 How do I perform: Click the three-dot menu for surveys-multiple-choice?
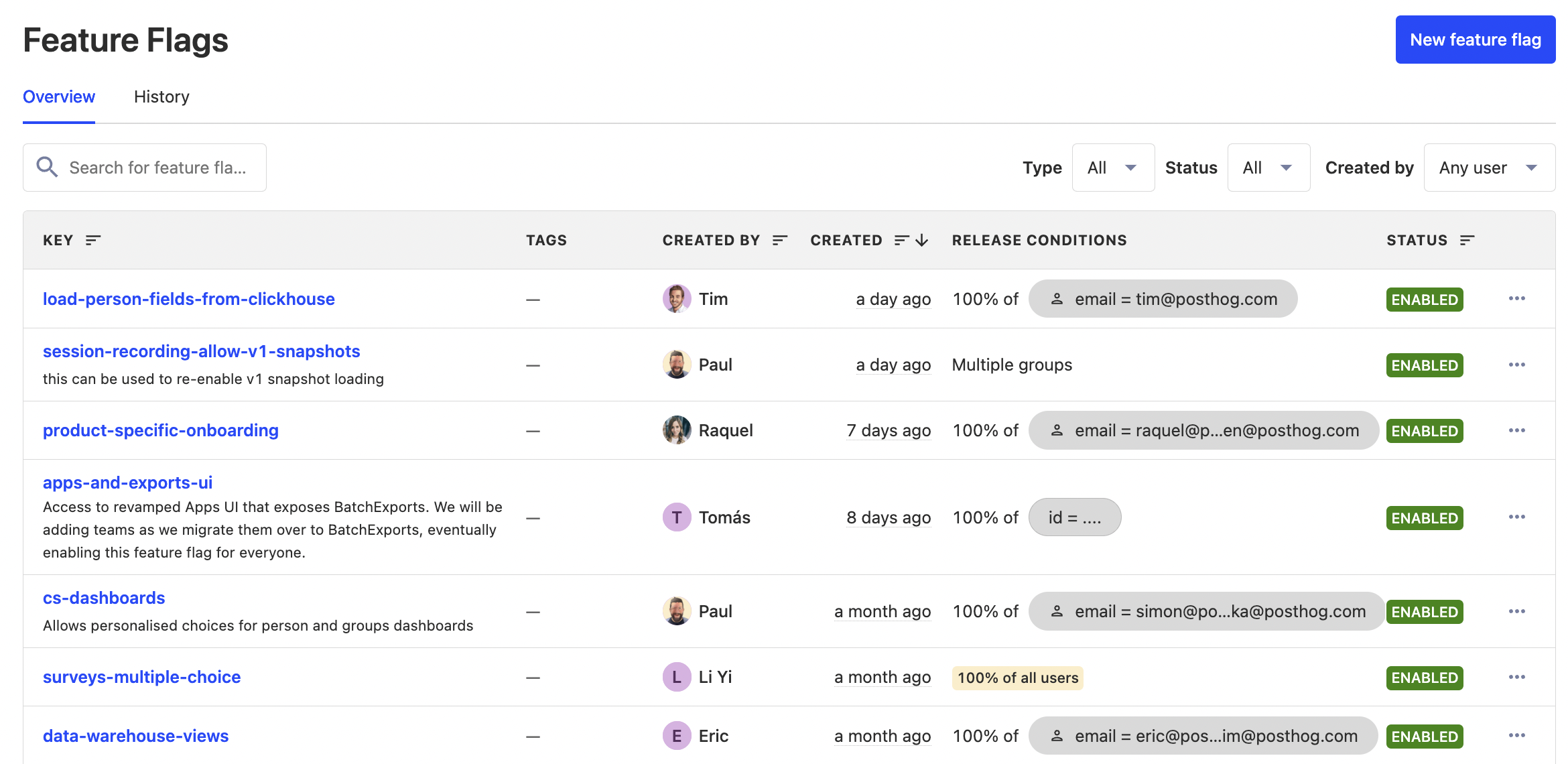click(x=1516, y=677)
